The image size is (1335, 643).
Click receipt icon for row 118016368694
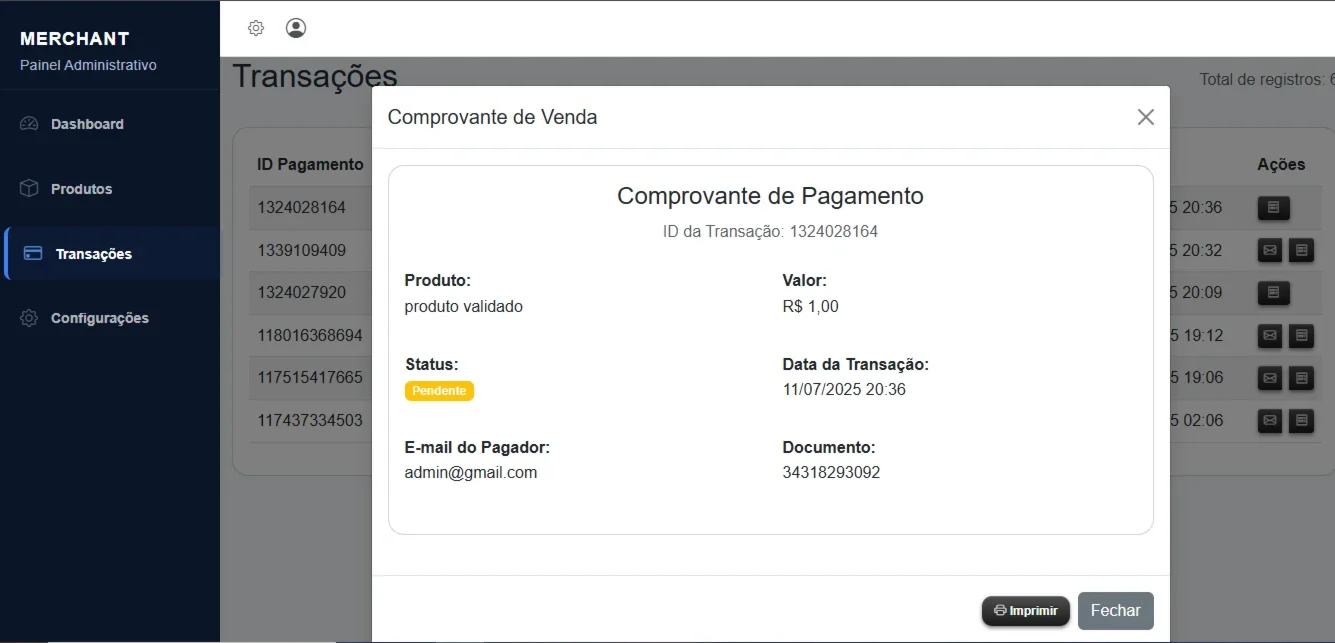click(1301, 335)
